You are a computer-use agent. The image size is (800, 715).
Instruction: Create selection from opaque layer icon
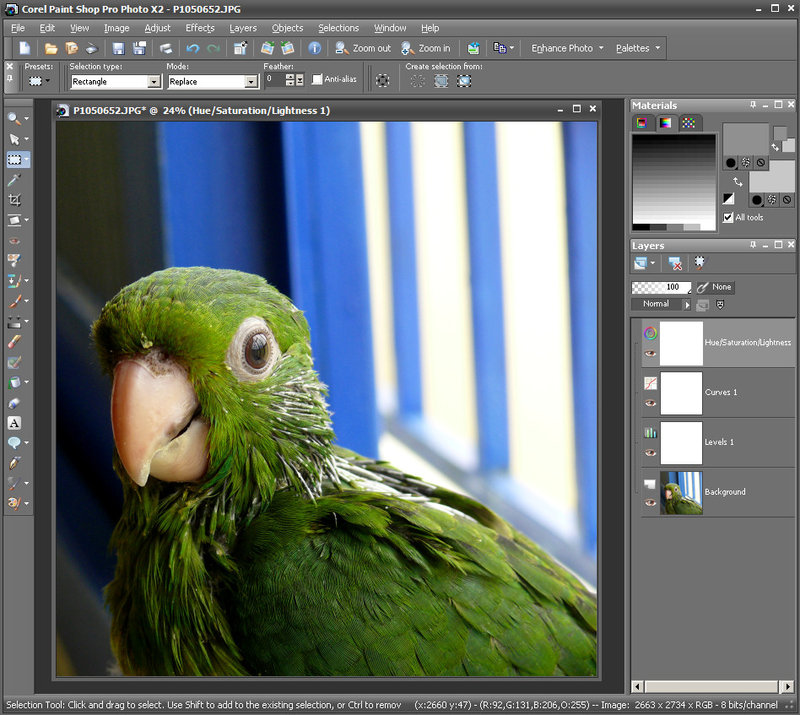441,81
